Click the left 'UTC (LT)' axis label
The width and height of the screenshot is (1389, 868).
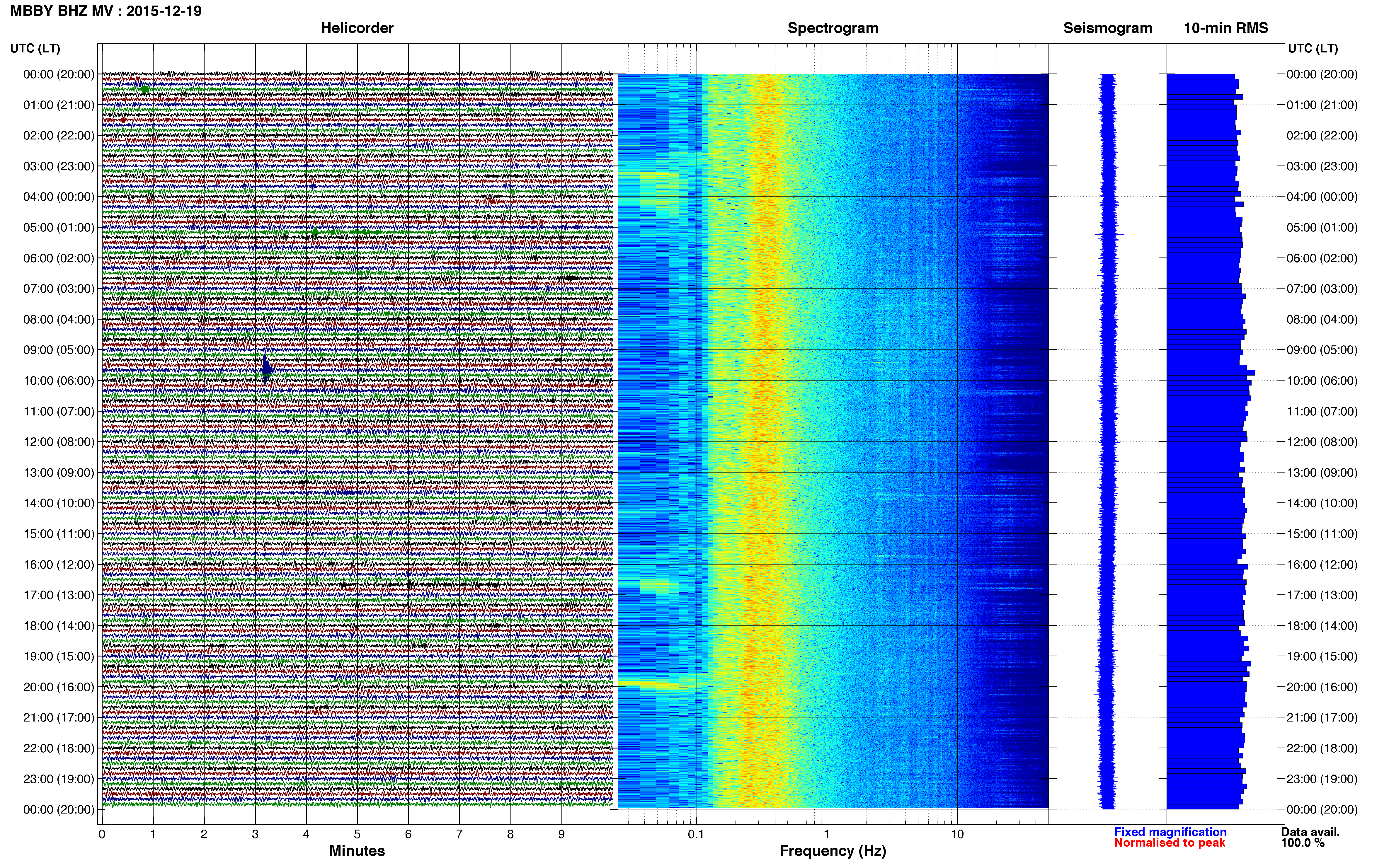[35, 48]
